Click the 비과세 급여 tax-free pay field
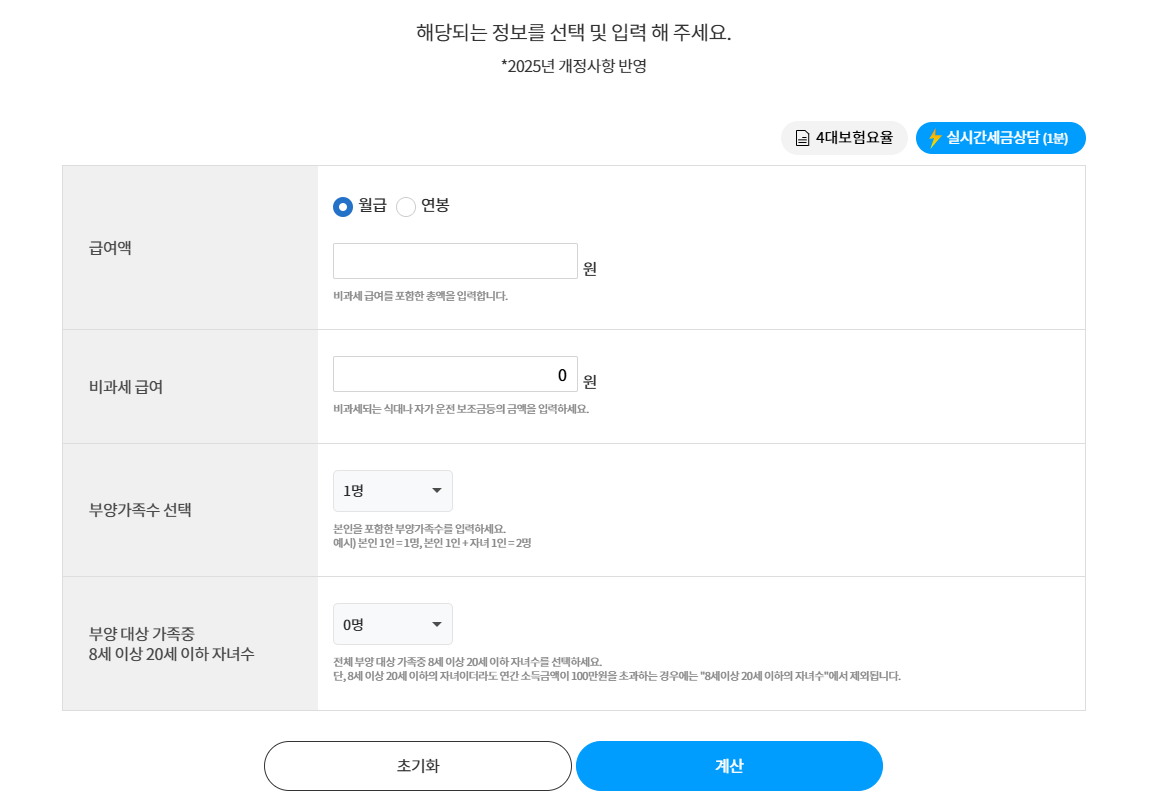Viewport: 1155px width, 809px height. (x=455, y=373)
